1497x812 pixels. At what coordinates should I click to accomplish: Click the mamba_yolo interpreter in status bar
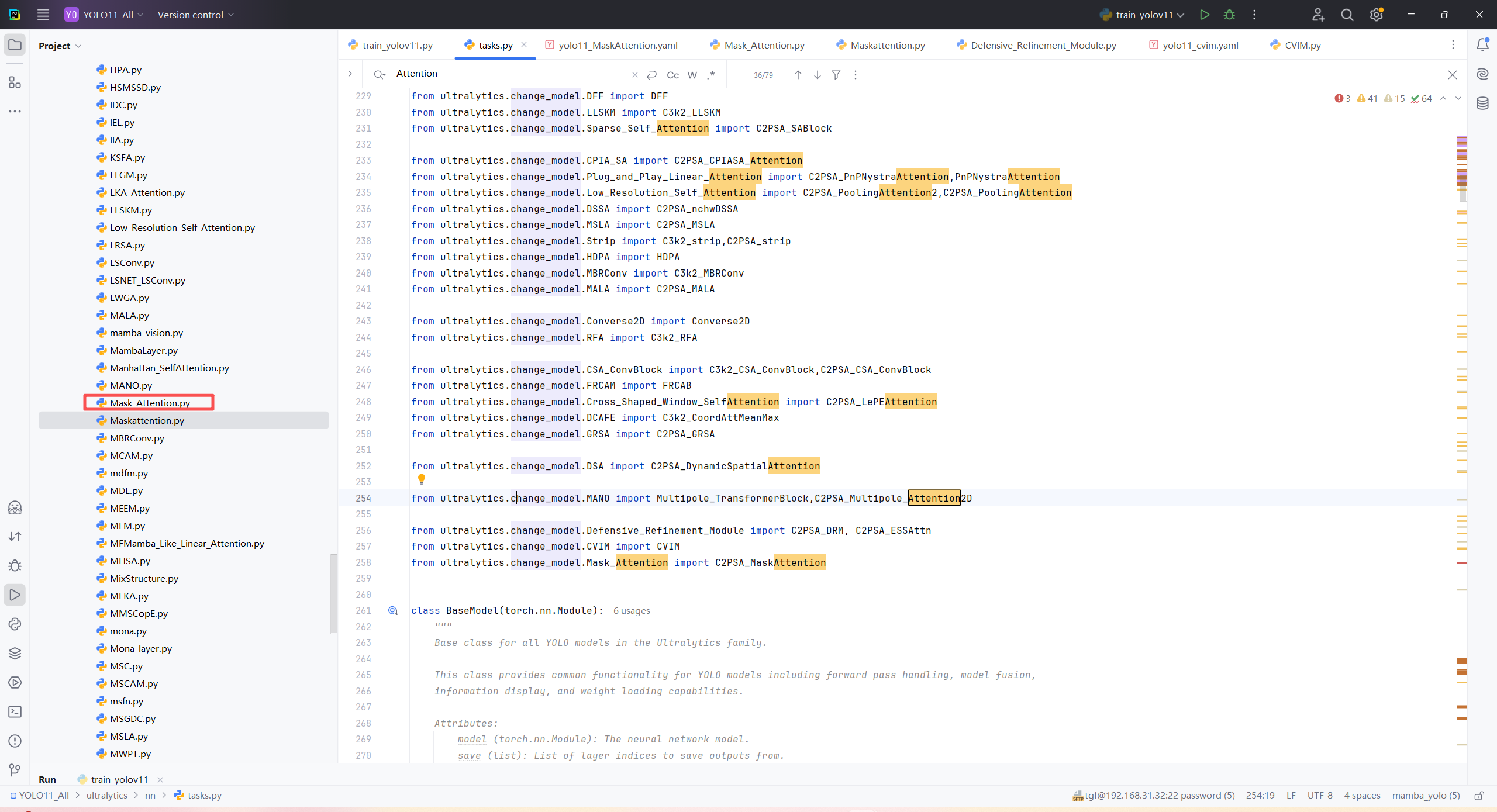point(1426,795)
